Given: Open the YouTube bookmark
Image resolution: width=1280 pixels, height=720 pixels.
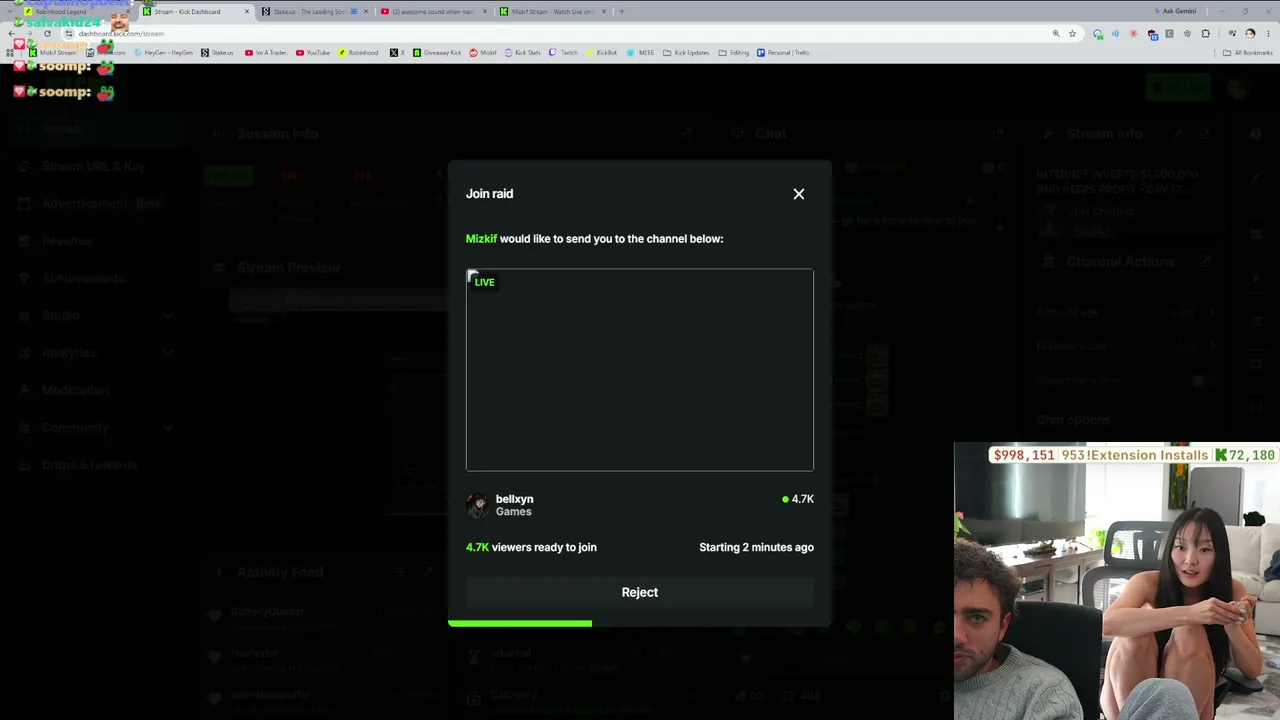Looking at the screenshot, I should 313,53.
